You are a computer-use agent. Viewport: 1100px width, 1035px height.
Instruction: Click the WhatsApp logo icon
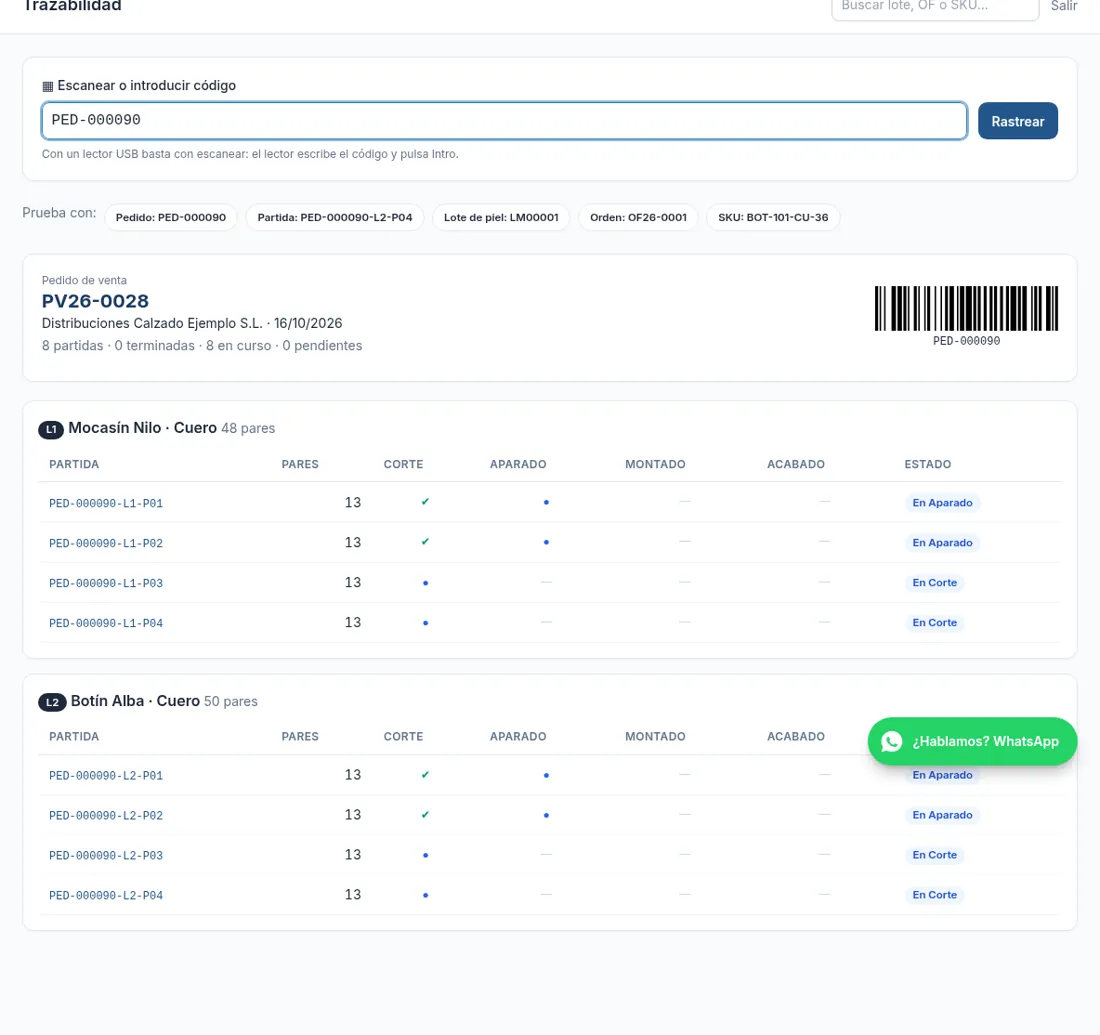click(891, 742)
